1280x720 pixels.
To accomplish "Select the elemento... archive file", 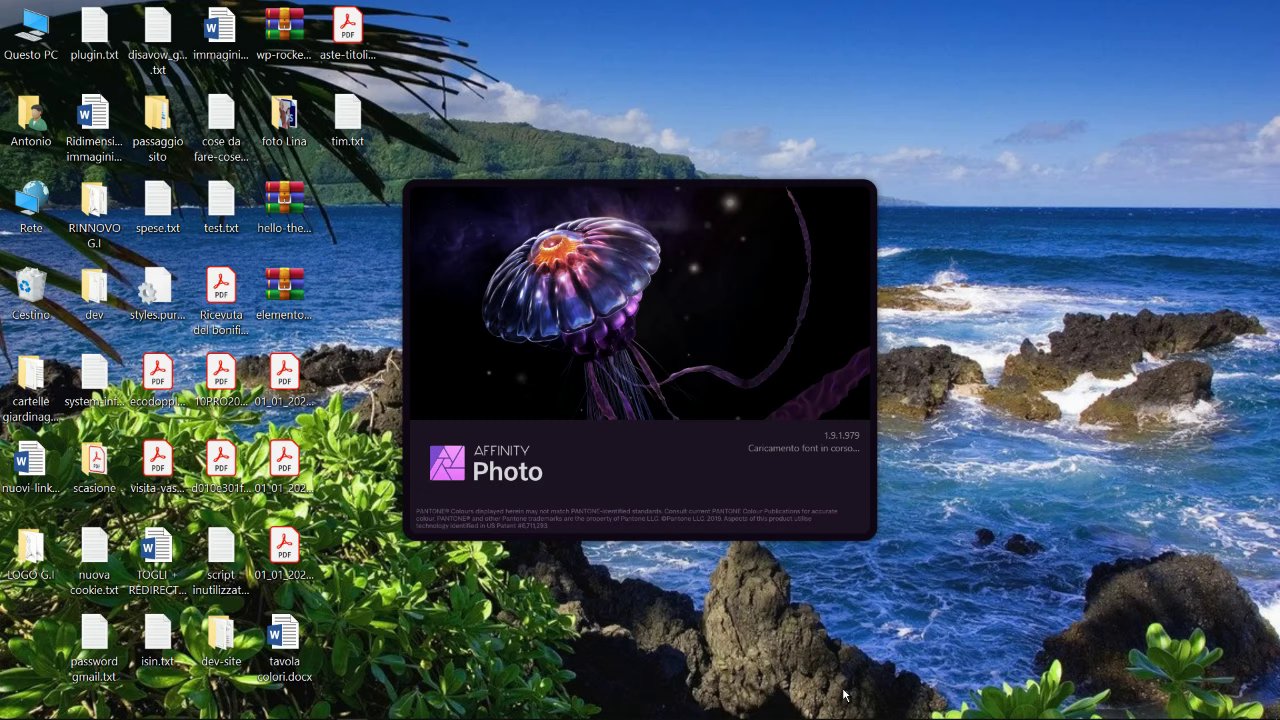I will 284,295.
